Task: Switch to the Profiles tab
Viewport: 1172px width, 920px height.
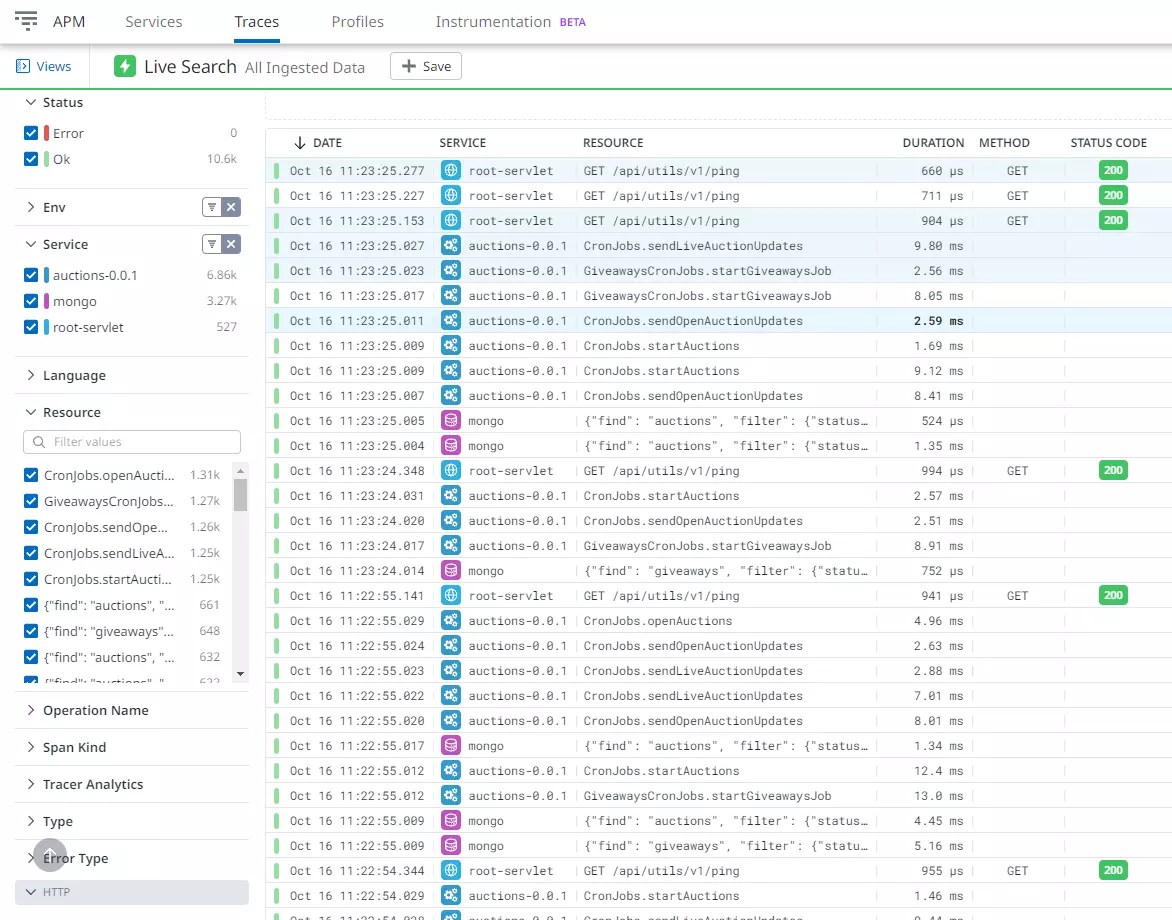Action: (x=357, y=21)
